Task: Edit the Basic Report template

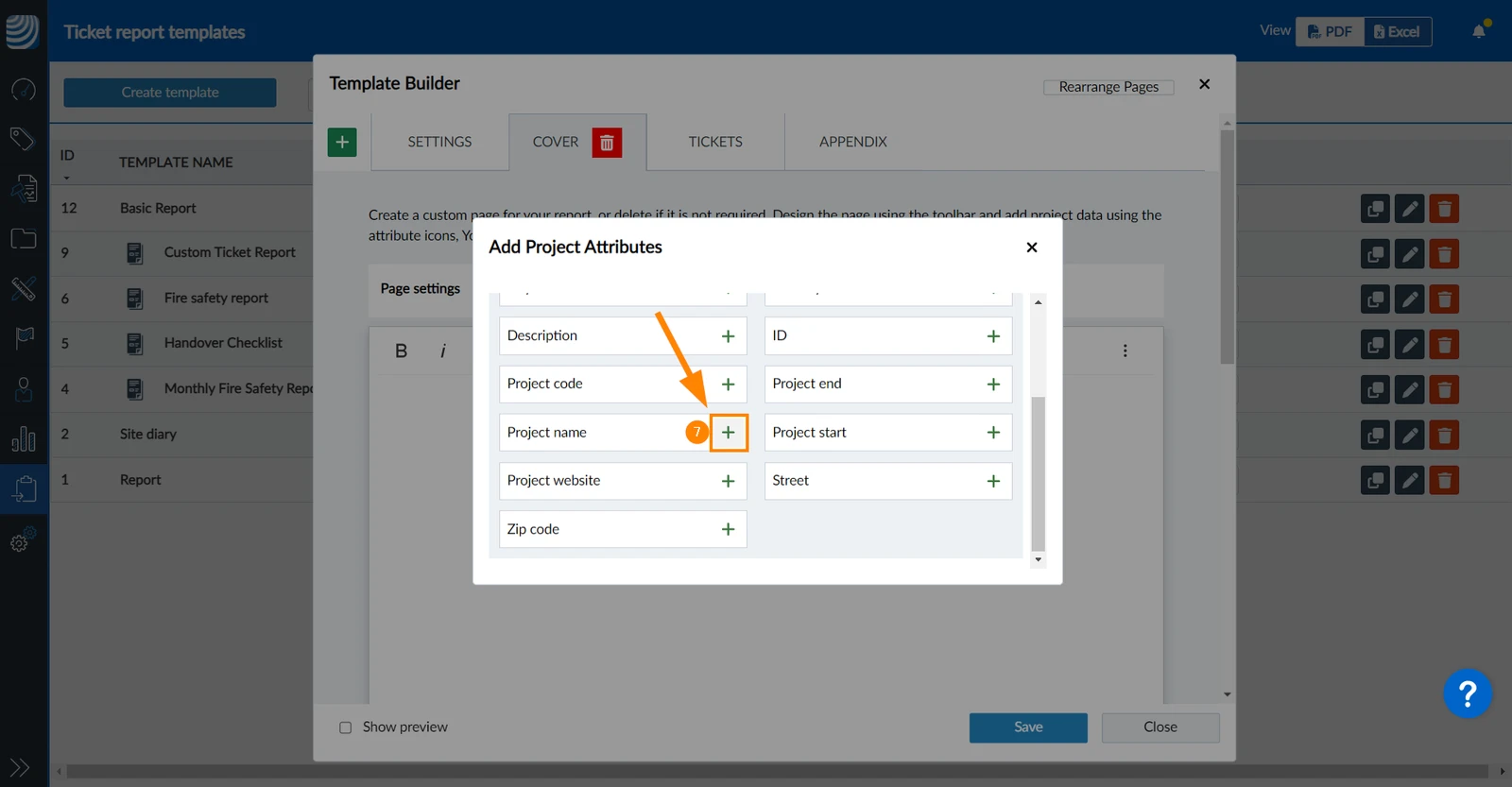Action: 1409,209
